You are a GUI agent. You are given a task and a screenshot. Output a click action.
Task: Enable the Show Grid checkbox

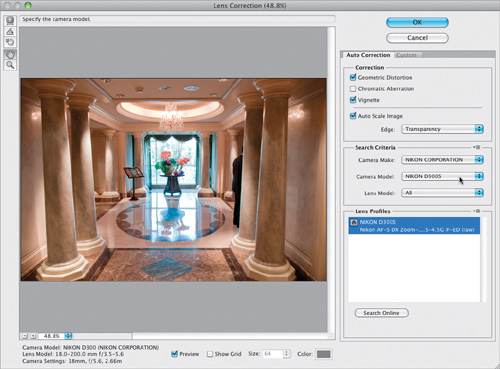pyautogui.click(x=210, y=354)
